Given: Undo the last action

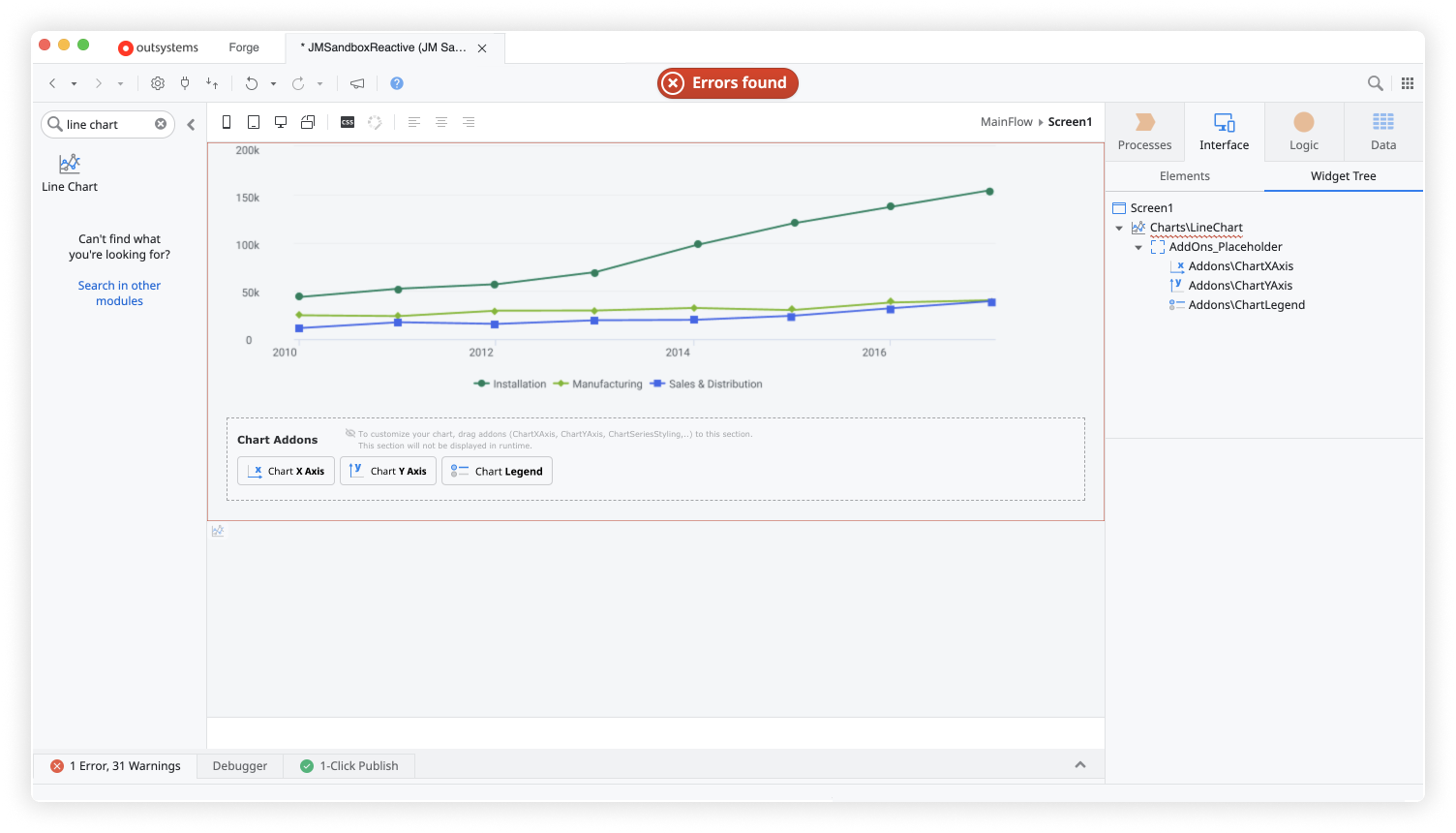Looking at the screenshot, I should click(x=252, y=83).
